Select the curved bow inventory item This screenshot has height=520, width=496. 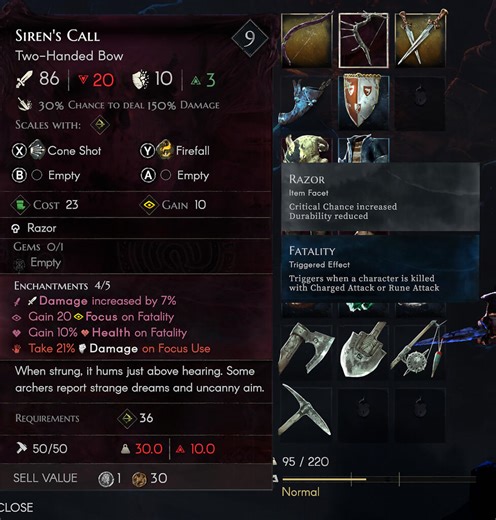[x=306, y=40]
